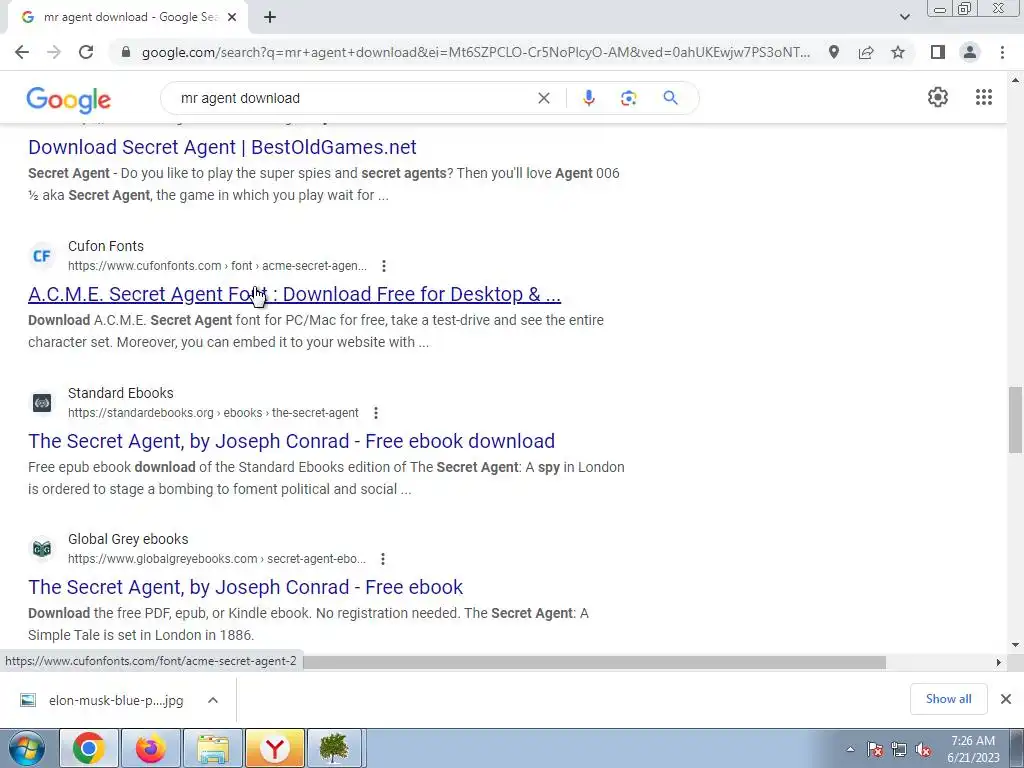Image resolution: width=1024 pixels, height=768 pixels.
Task: Bookmark this page with the star icon
Action: [x=899, y=52]
